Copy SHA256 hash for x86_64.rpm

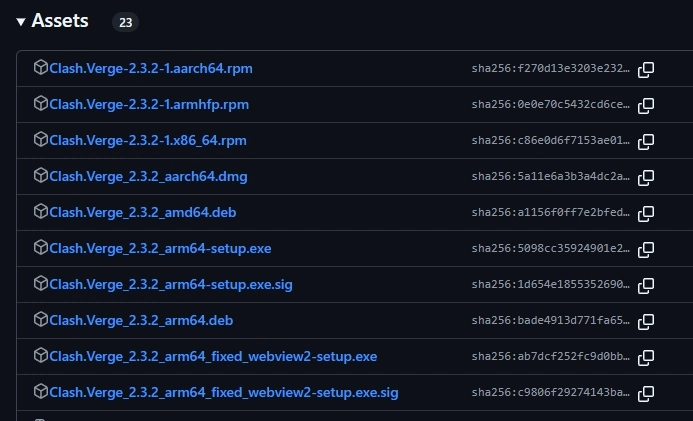coord(646,141)
